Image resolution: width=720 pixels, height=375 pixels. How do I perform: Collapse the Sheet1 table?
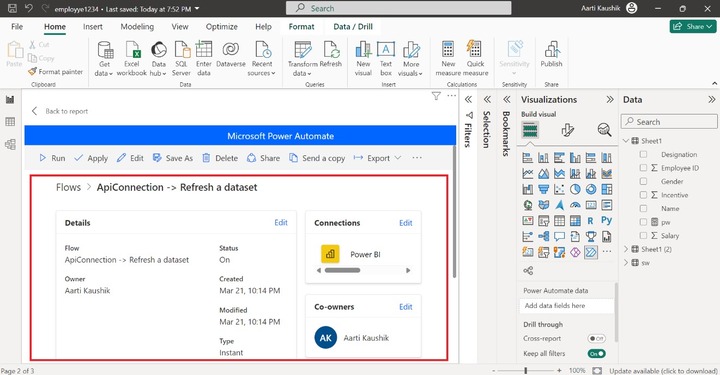pyautogui.click(x=626, y=141)
